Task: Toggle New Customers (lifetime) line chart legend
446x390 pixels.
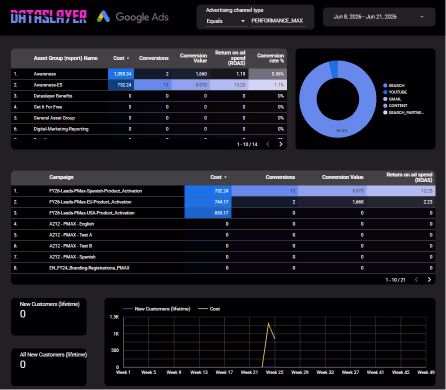Action: (x=156, y=309)
